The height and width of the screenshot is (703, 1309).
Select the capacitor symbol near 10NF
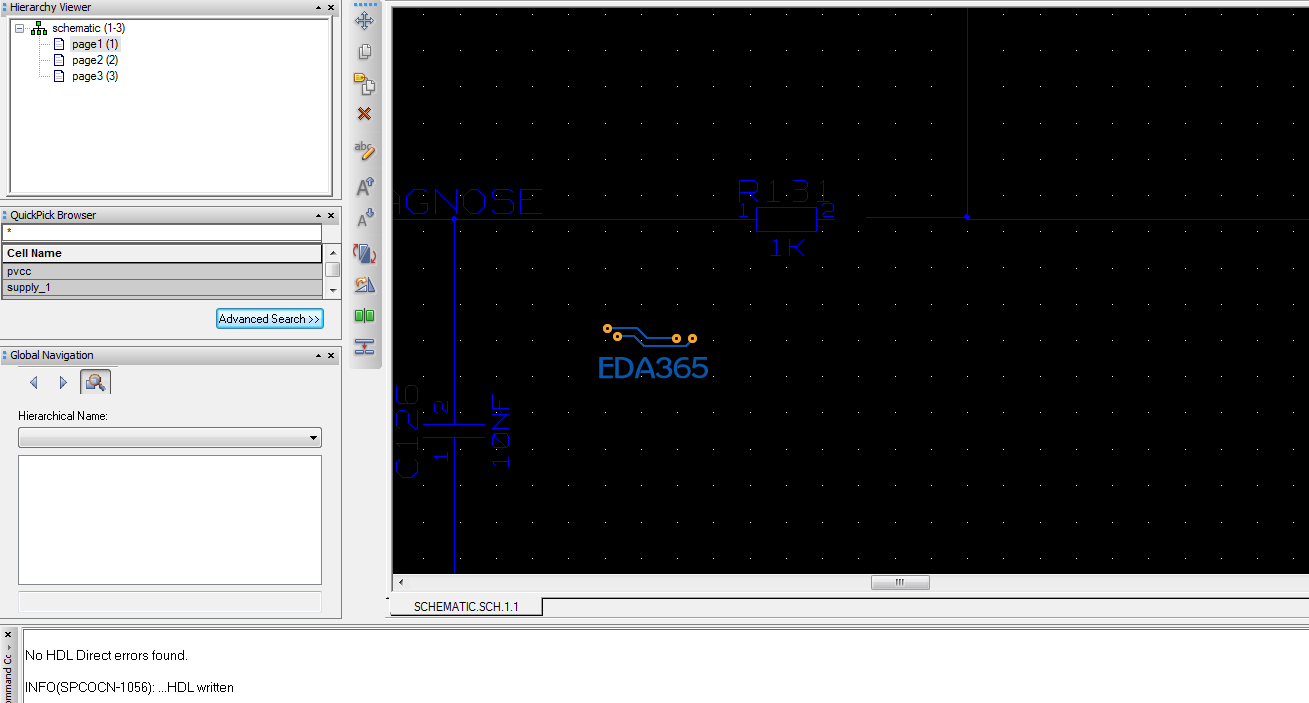pos(454,430)
